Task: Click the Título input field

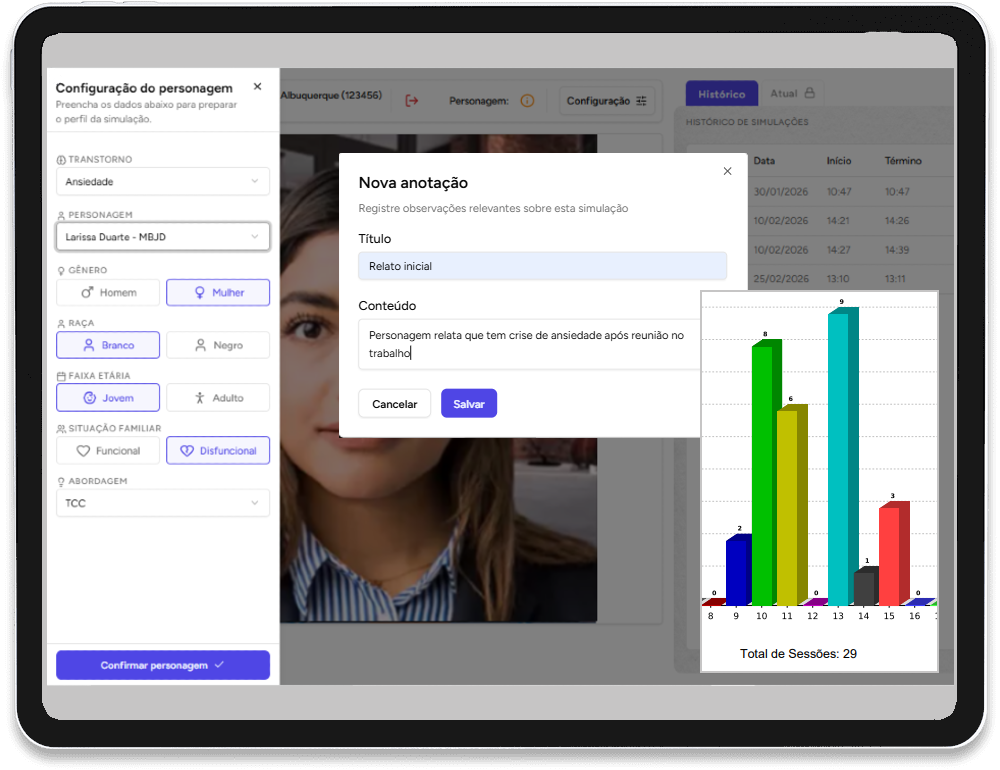Action: 542,266
